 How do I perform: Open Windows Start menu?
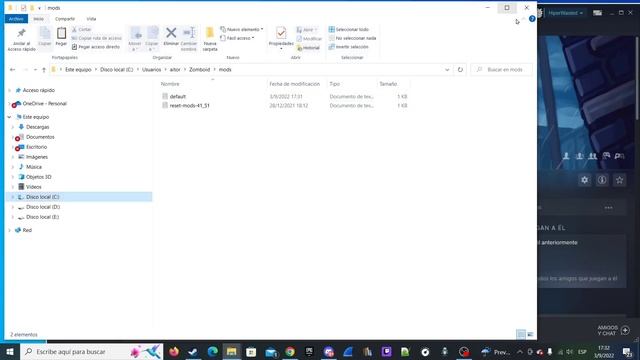pos(10,352)
